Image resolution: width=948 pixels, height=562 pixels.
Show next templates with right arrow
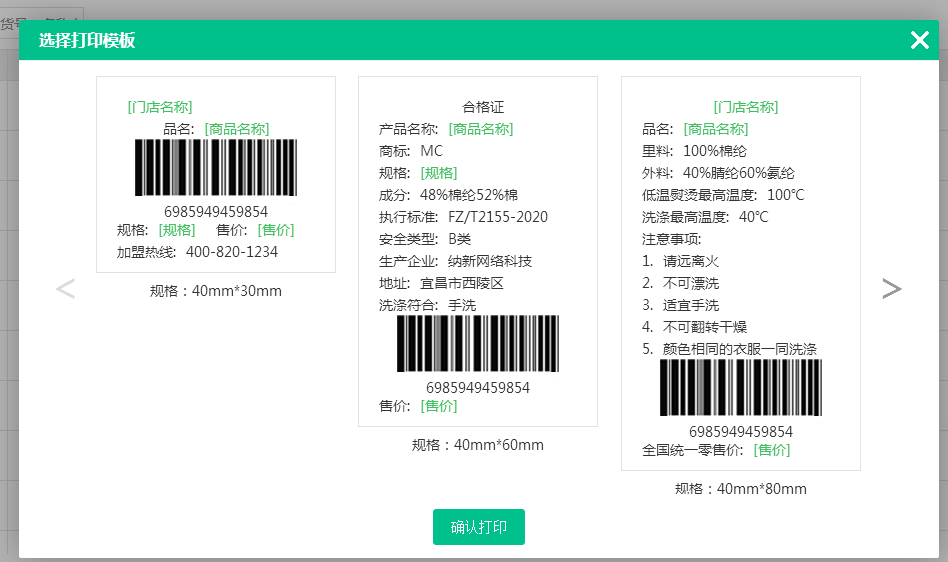pos(891,289)
